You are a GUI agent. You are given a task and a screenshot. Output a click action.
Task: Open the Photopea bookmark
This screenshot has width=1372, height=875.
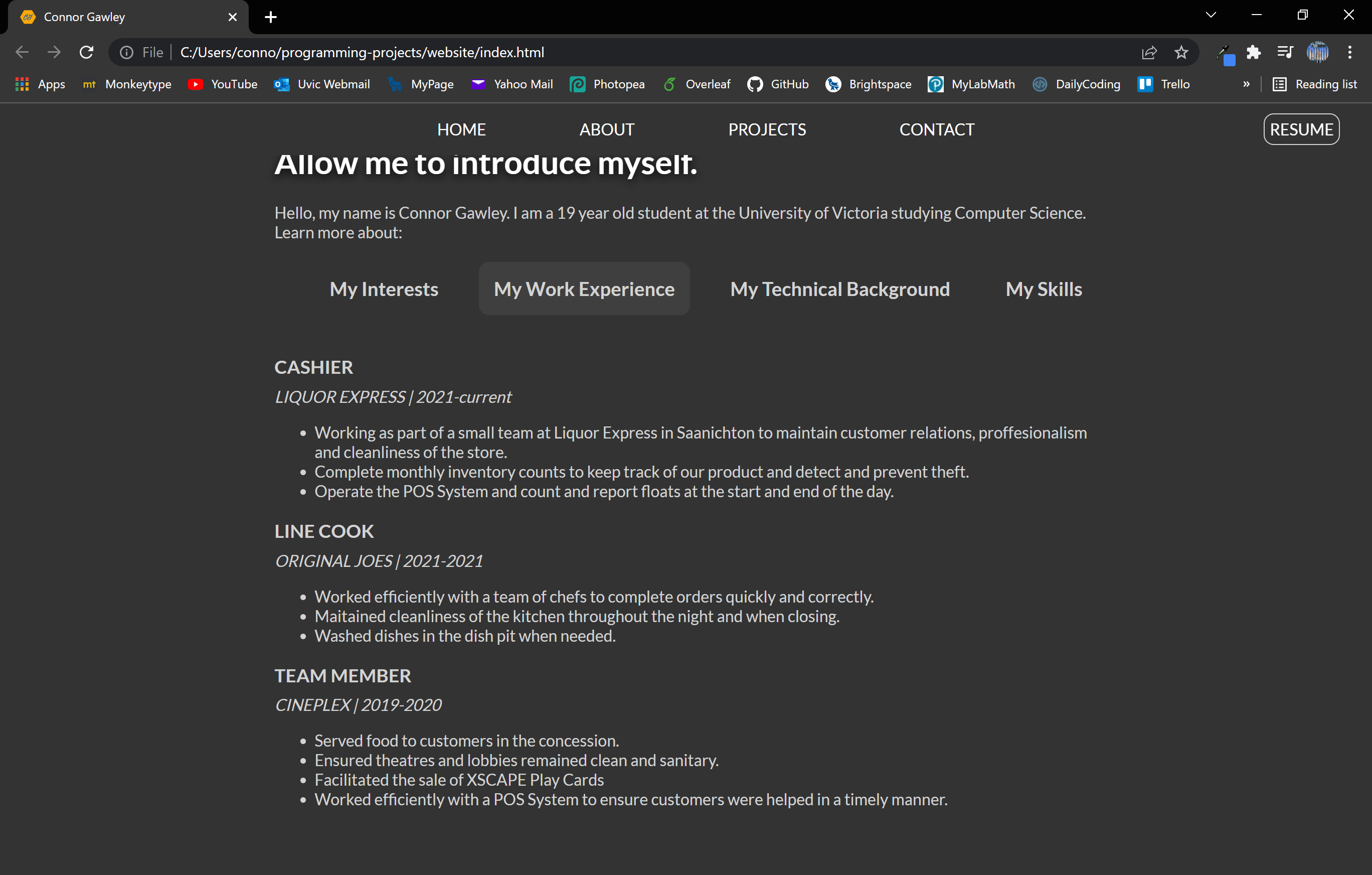click(x=607, y=84)
